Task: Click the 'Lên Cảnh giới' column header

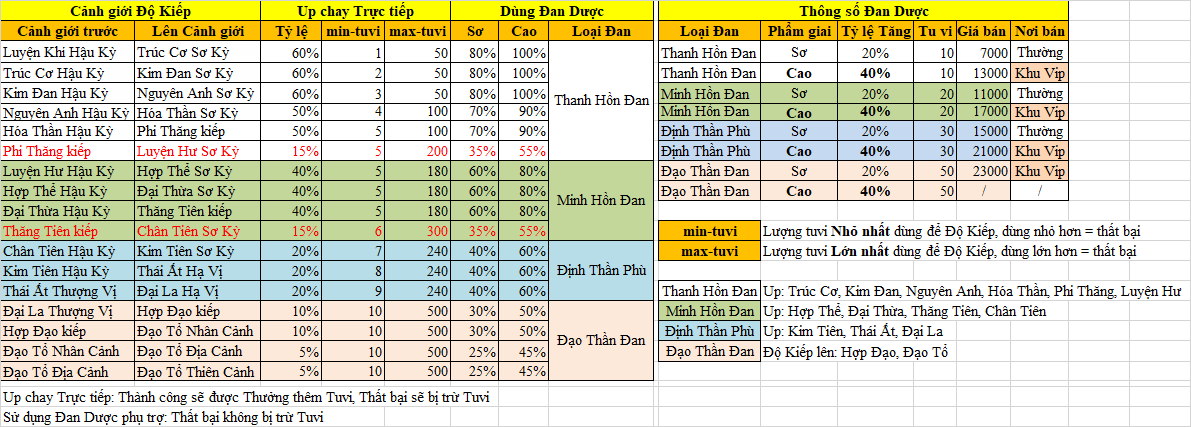Action: click(197, 31)
